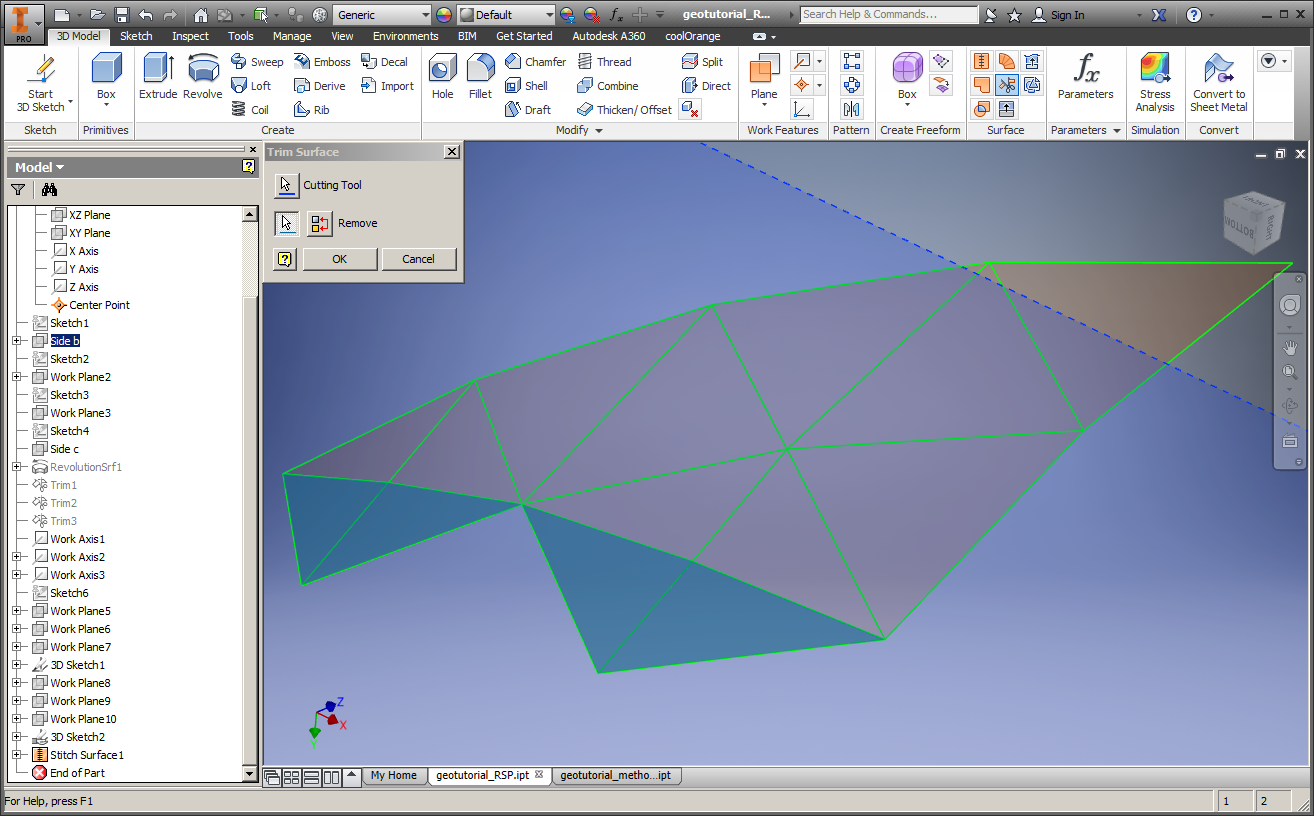Expand the Stitch Surface1 node
The image size is (1314, 816).
pos(17,755)
